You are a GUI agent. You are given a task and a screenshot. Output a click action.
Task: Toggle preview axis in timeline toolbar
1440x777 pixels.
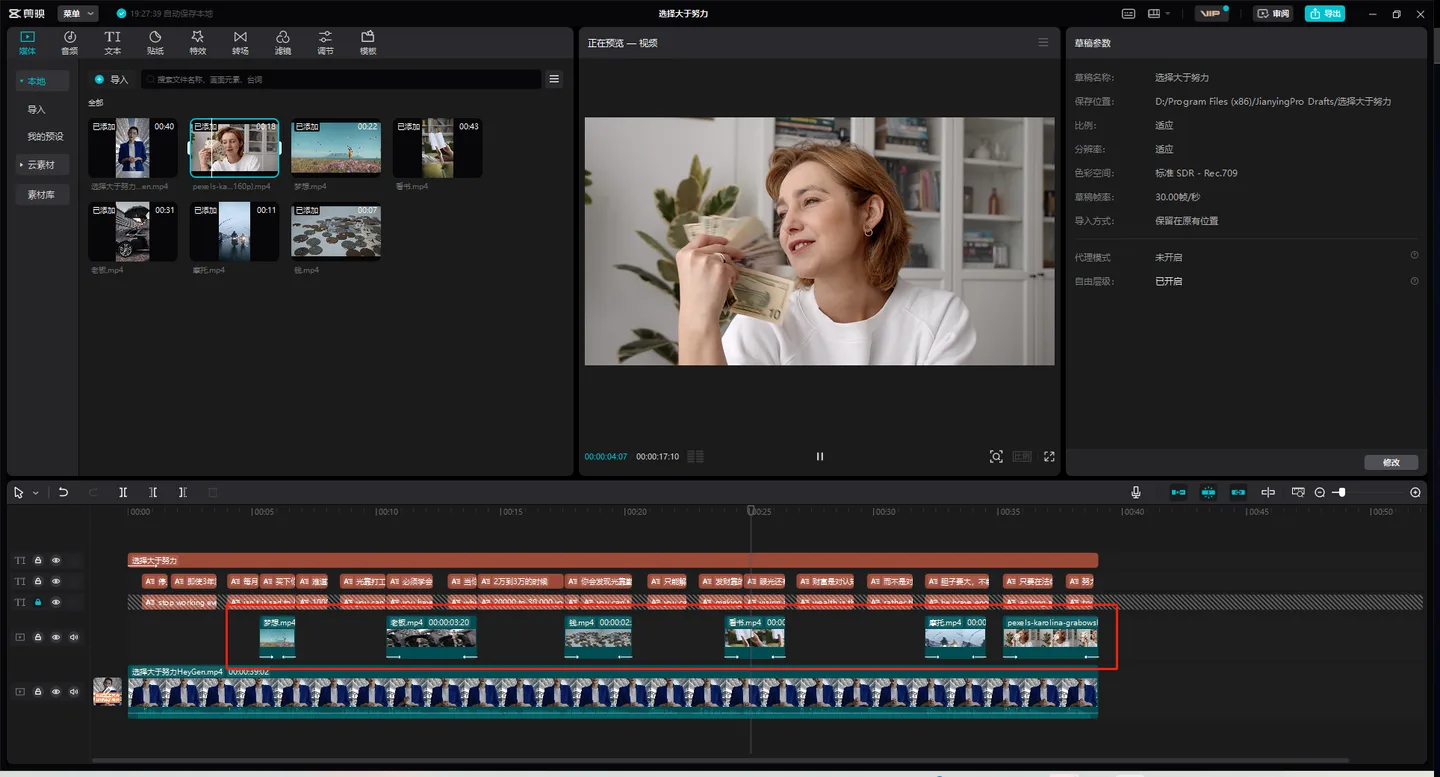point(1268,492)
